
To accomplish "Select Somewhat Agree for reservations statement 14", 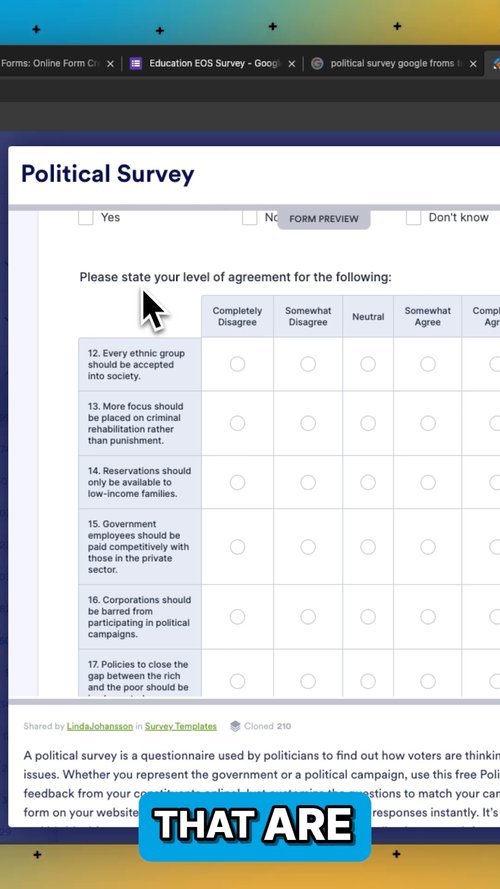I will click(x=428, y=482).
